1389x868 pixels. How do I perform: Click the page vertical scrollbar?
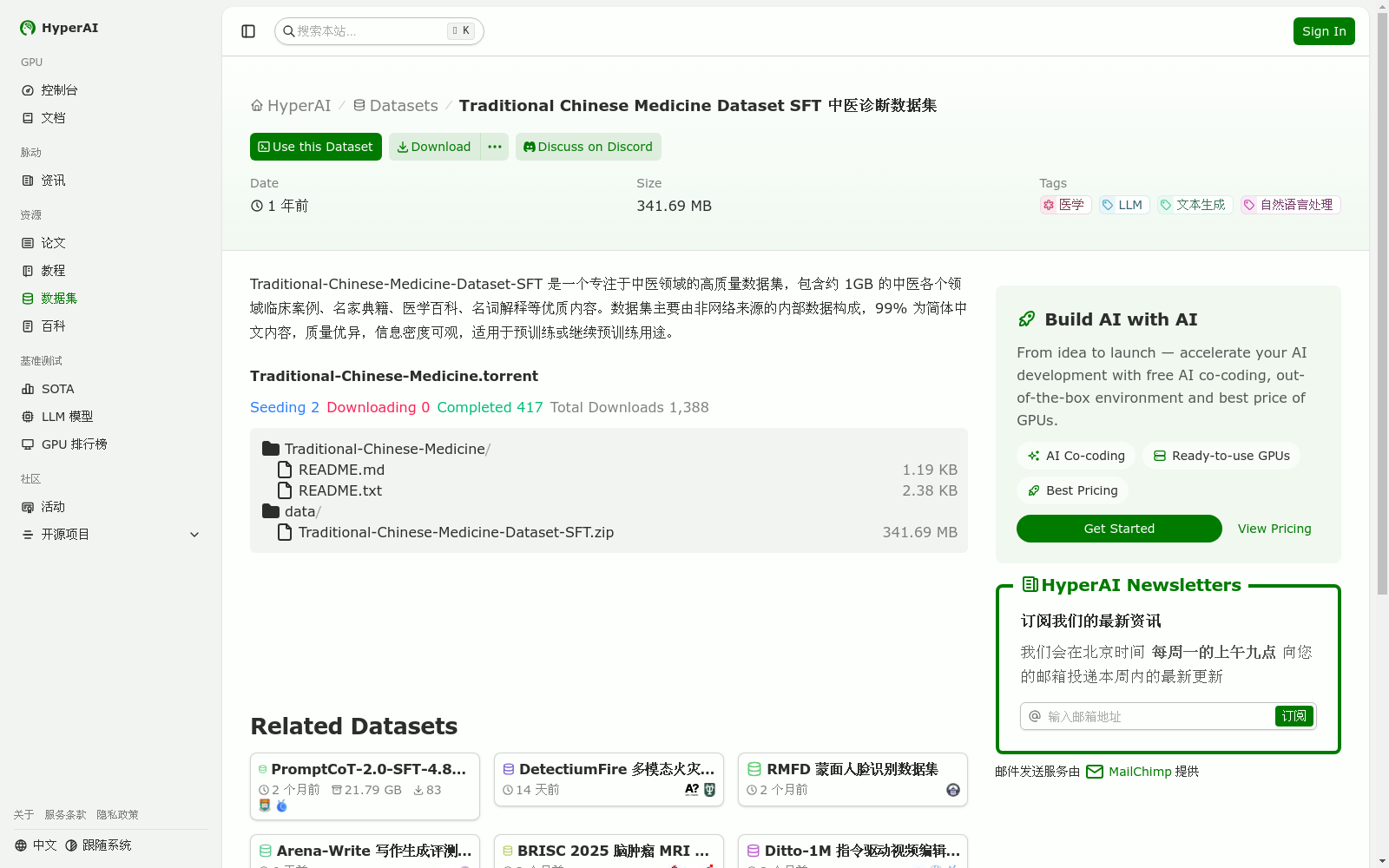[1382, 304]
